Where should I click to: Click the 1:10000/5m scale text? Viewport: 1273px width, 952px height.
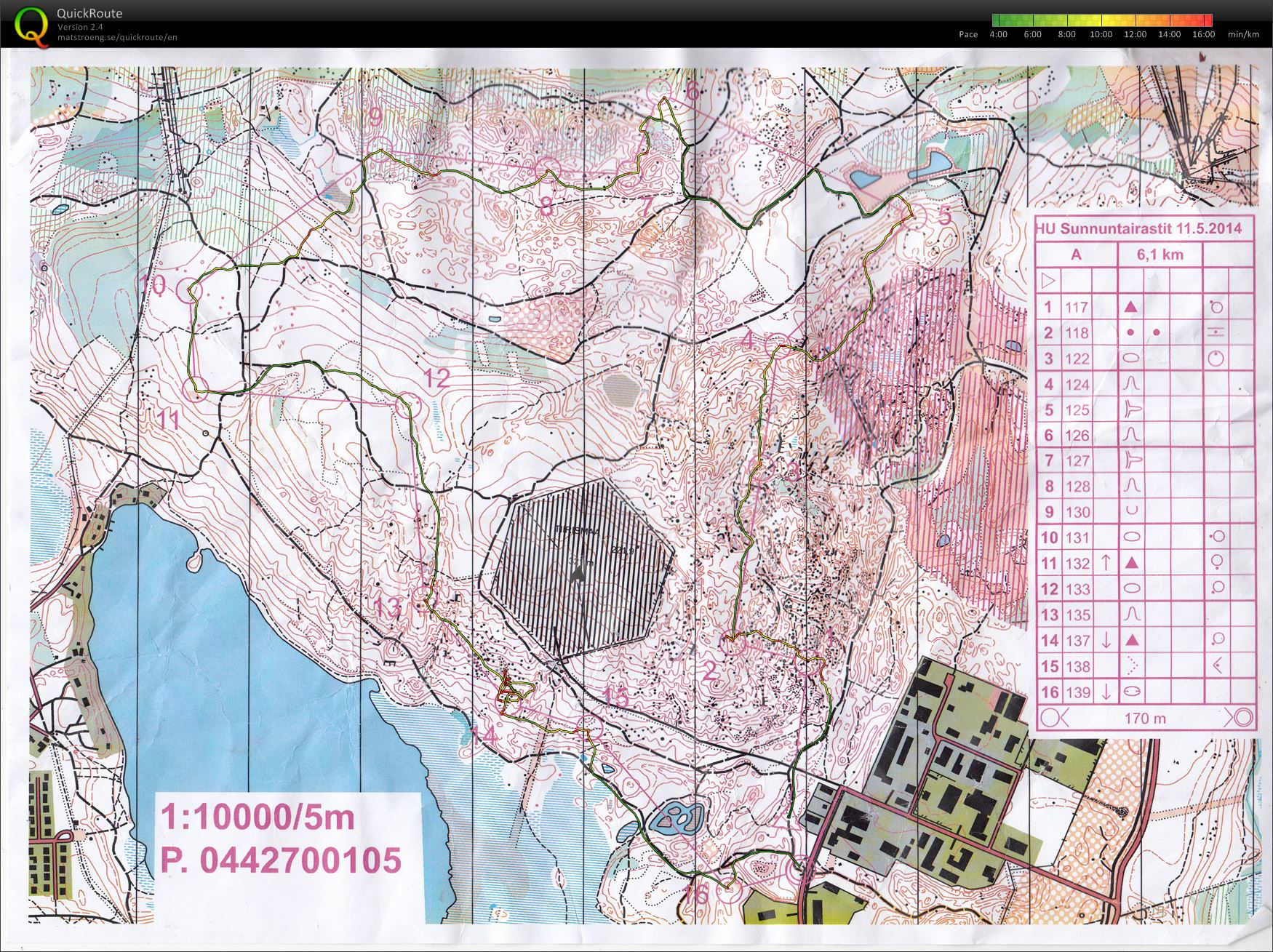click(257, 817)
